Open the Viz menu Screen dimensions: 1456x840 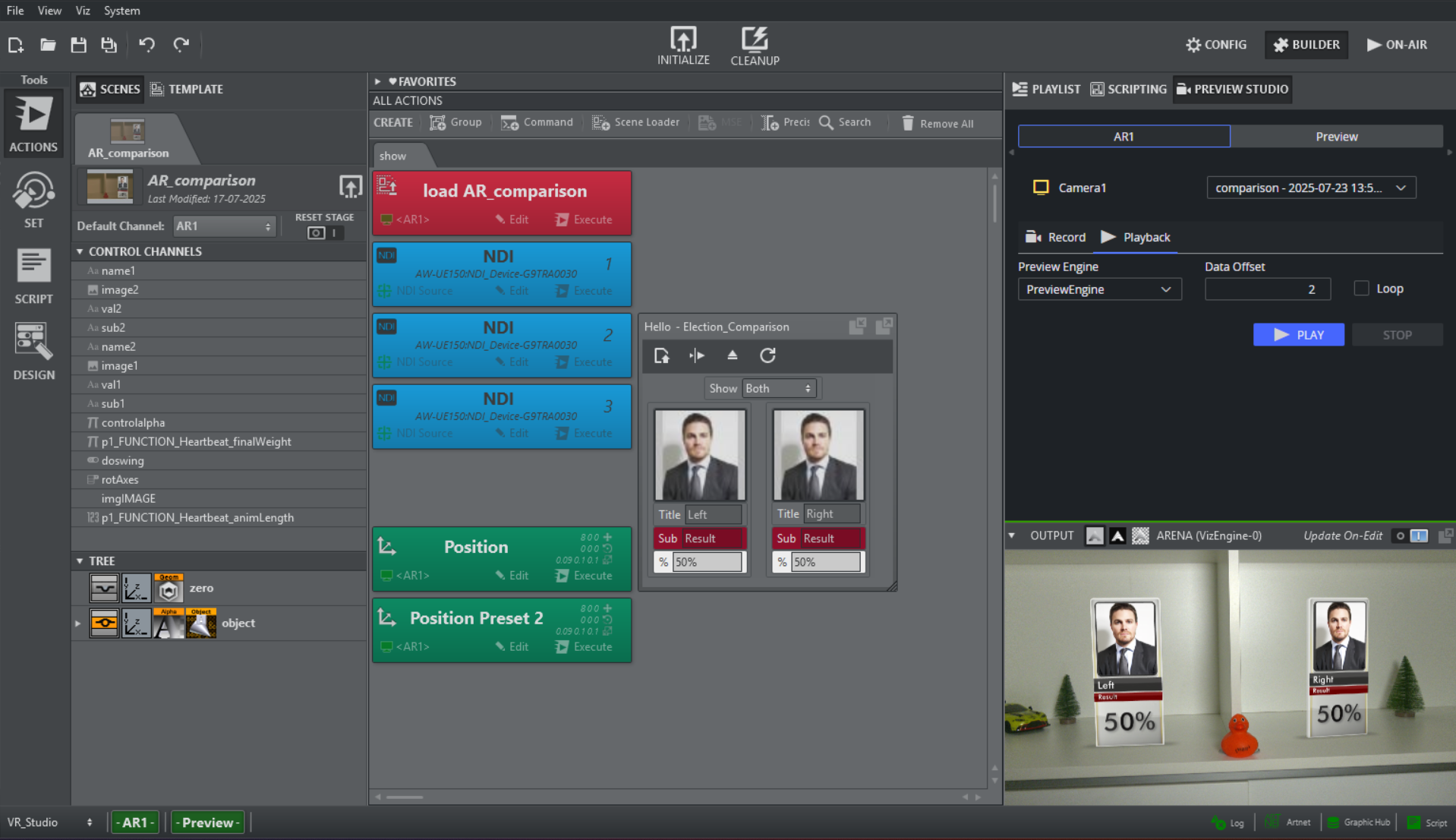pos(83,11)
